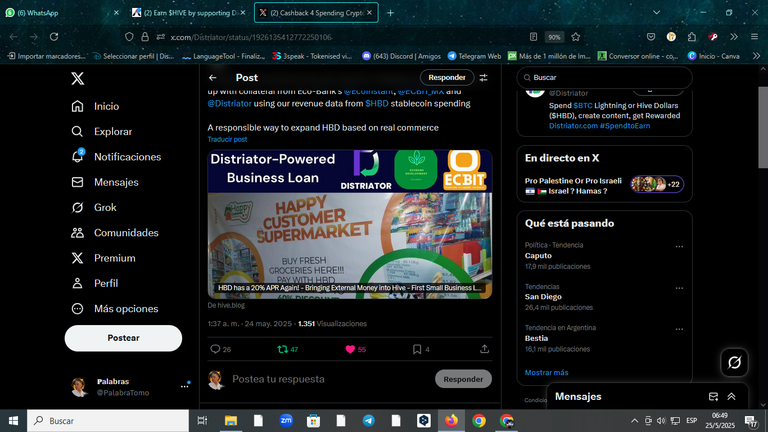Click the 90% zoom level indicator
The height and width of the screenshot is (432, 768).
coord(554,37)
